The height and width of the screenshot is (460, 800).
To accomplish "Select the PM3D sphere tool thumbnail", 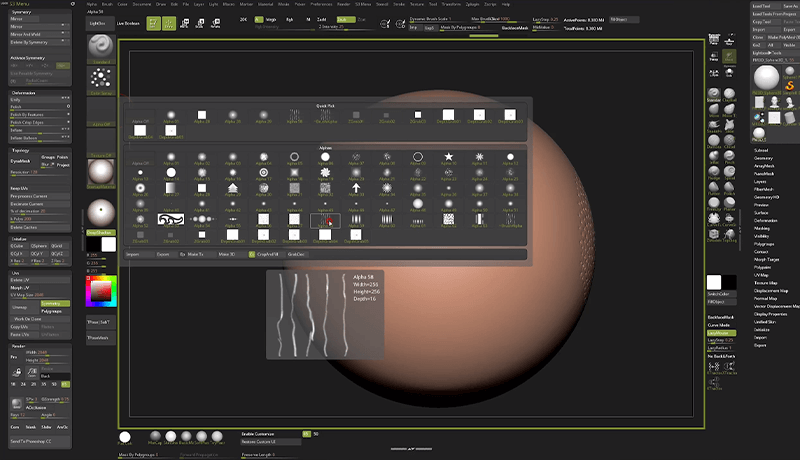I will pyautogui.click(x=766, y=78).
